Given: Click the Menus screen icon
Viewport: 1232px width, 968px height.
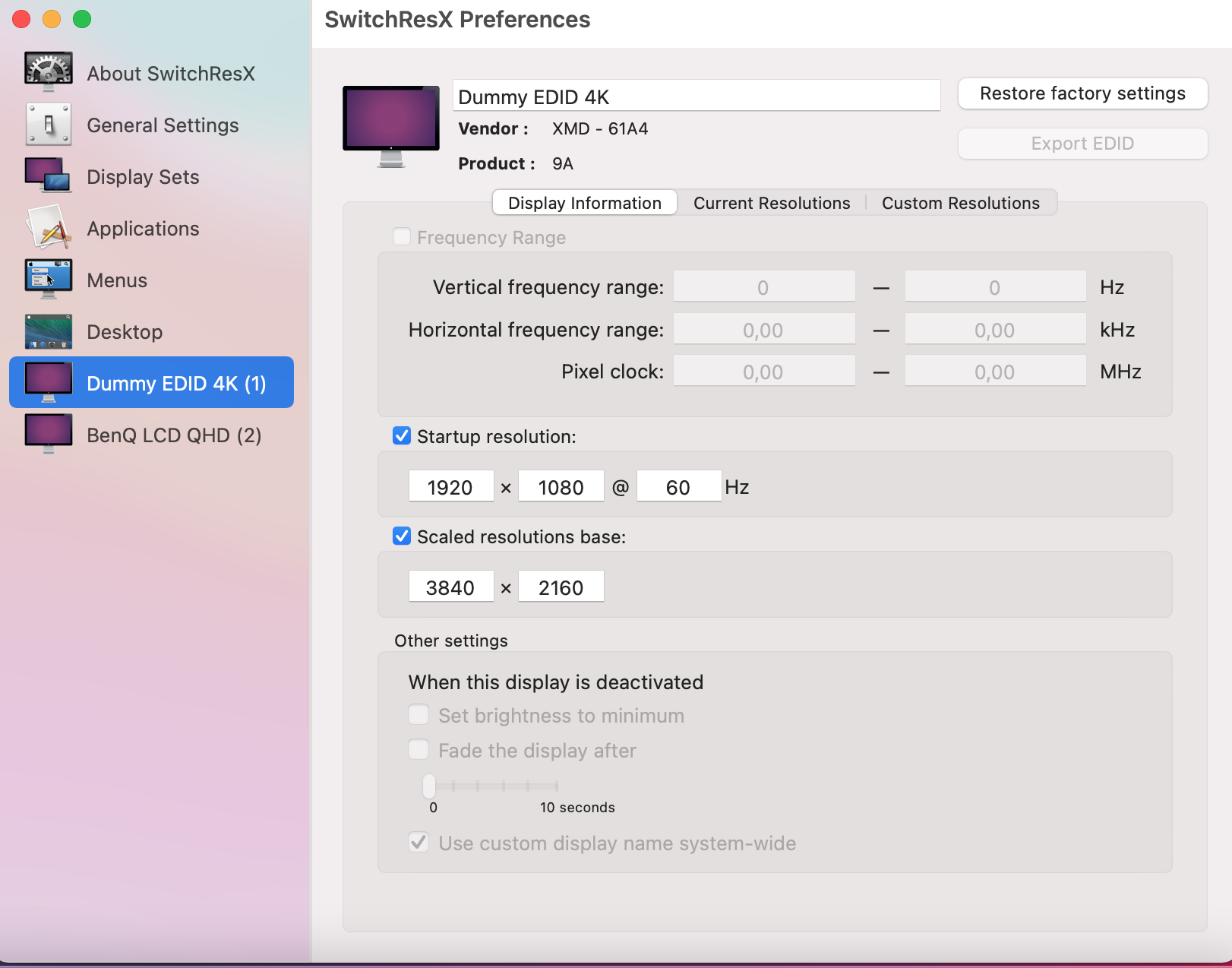Looking at the screenshot, I should coord(49,279).
